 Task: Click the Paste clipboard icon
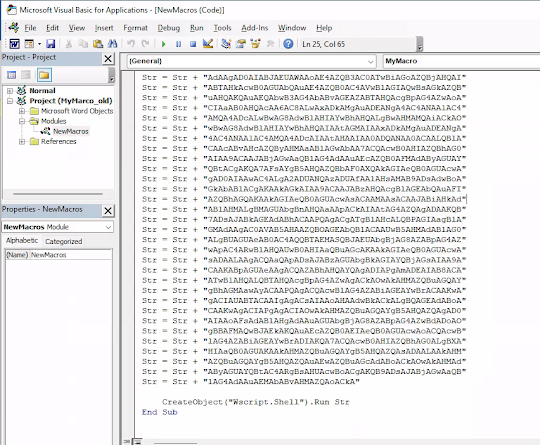coord(98,44)
